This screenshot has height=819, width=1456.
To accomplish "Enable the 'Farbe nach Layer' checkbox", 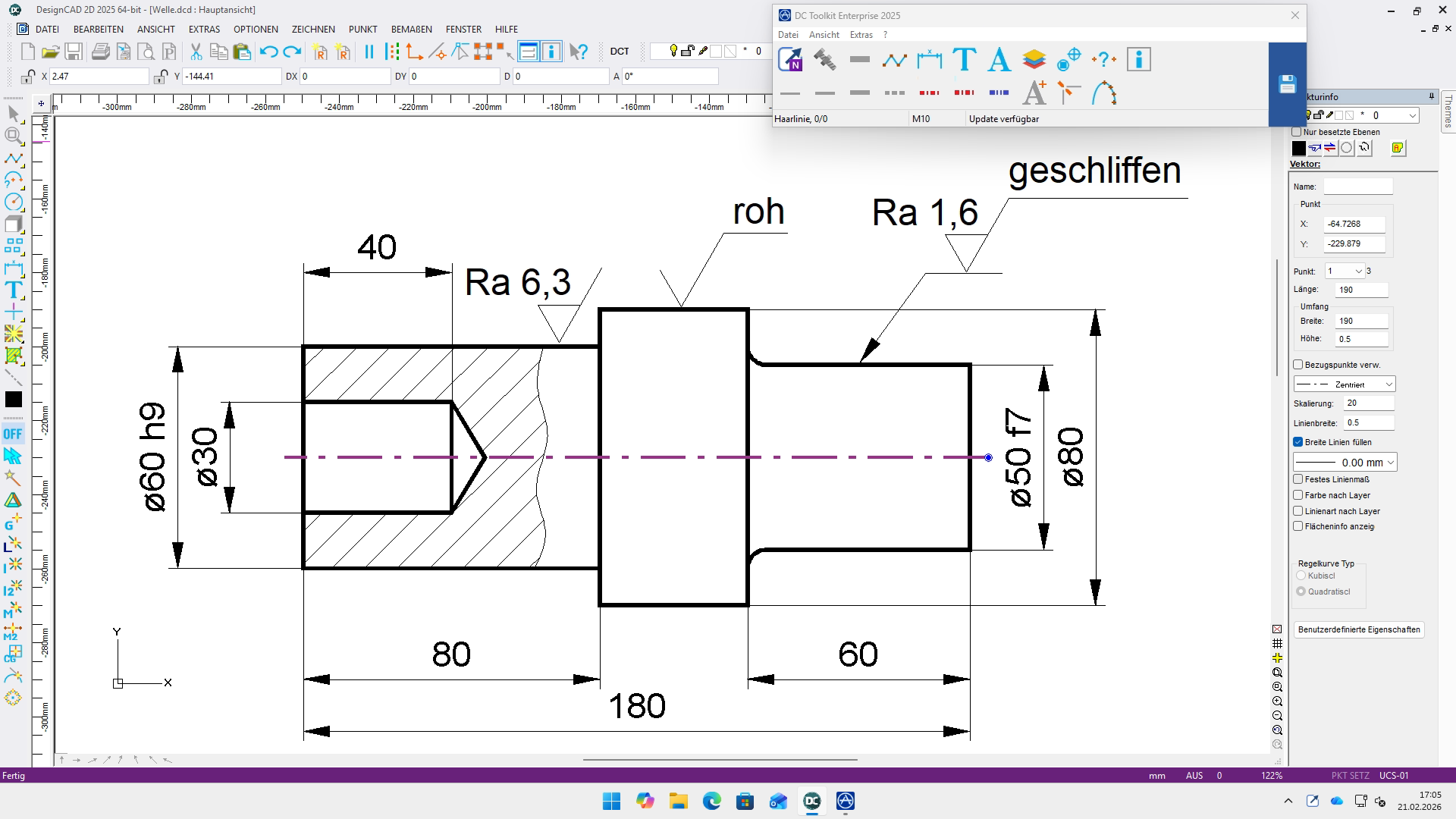I will click(x=1298, y=495).
